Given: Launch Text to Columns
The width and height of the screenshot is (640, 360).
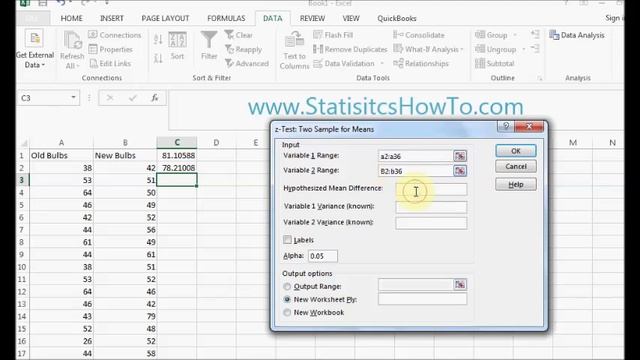Looking at the screenshot, I should (294, 50).
